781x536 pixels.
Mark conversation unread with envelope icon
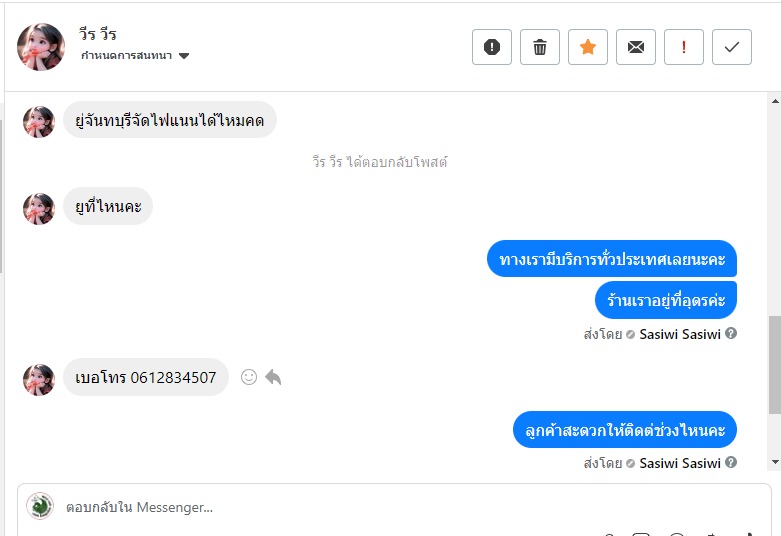(x=636, y=47)
